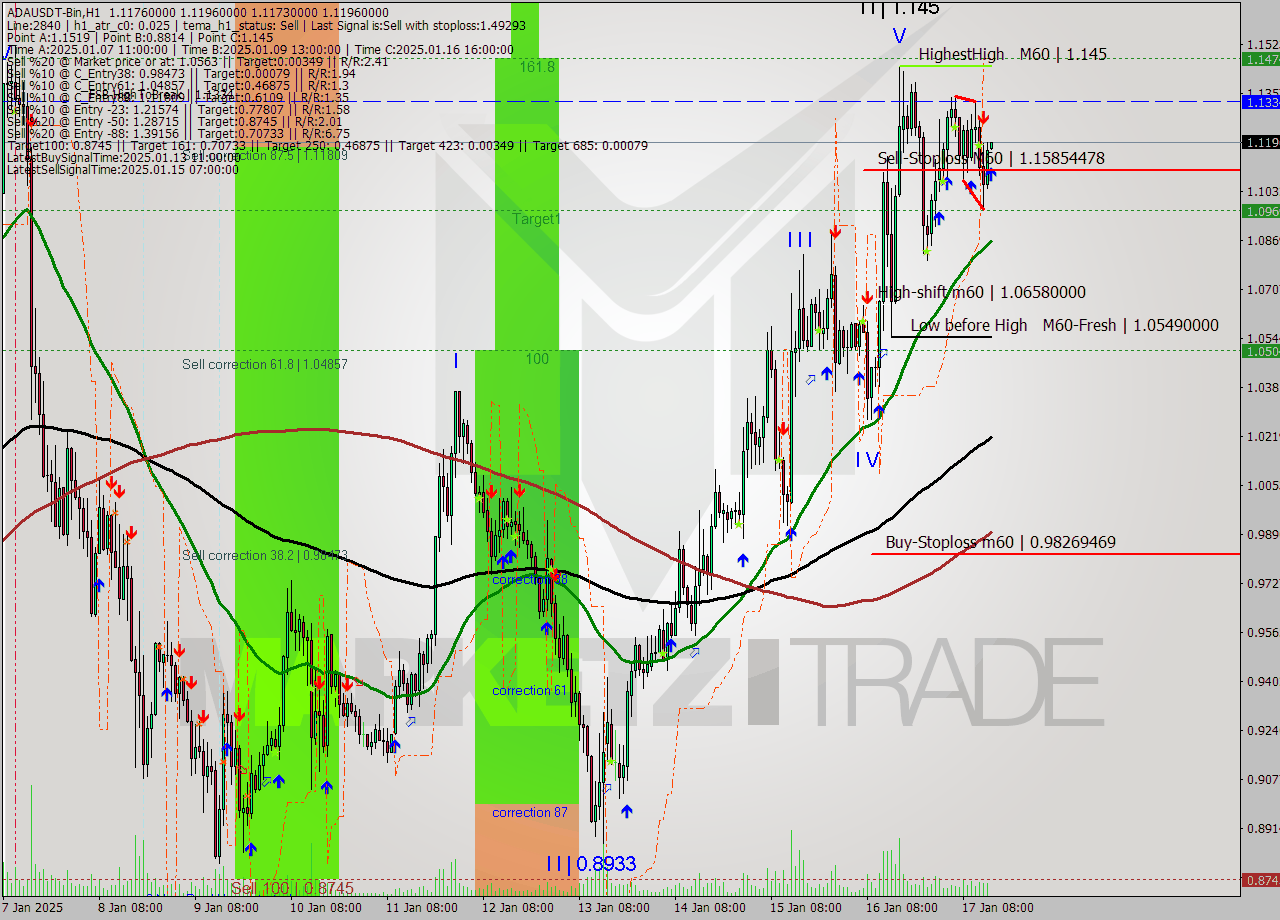
Task: Click the 'correction 87' zone label
Action: coord(529,812)
